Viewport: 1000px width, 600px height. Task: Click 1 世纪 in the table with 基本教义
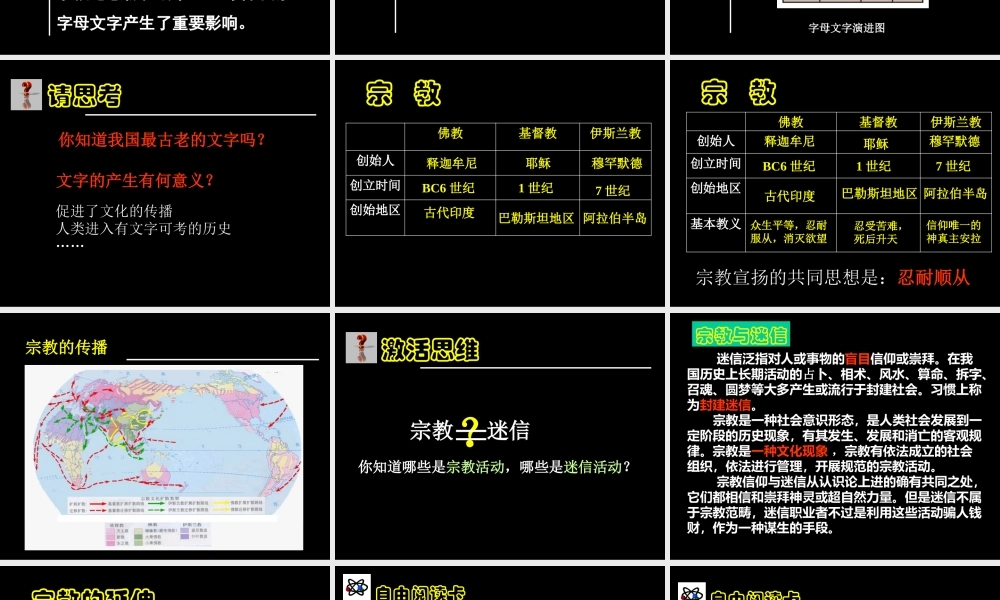point(873,166)
